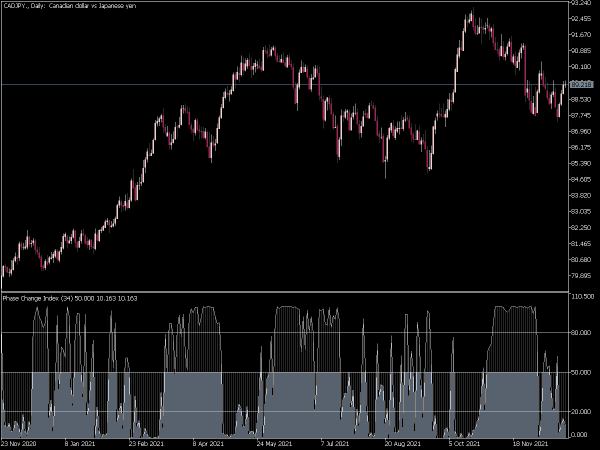The width and height of the screenshot is (600, 450).
Task: Click the 50.000 indicator level label
Action: coord(581,372)
